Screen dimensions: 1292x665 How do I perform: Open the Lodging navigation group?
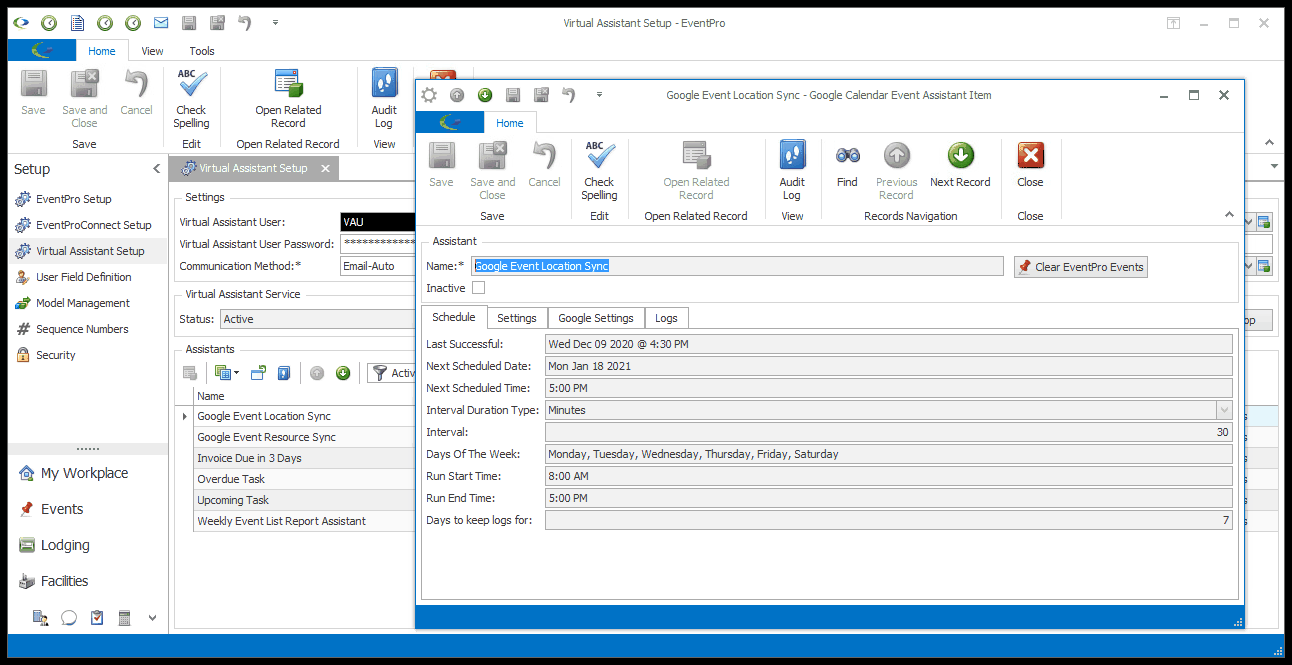[x=88, y=545]
